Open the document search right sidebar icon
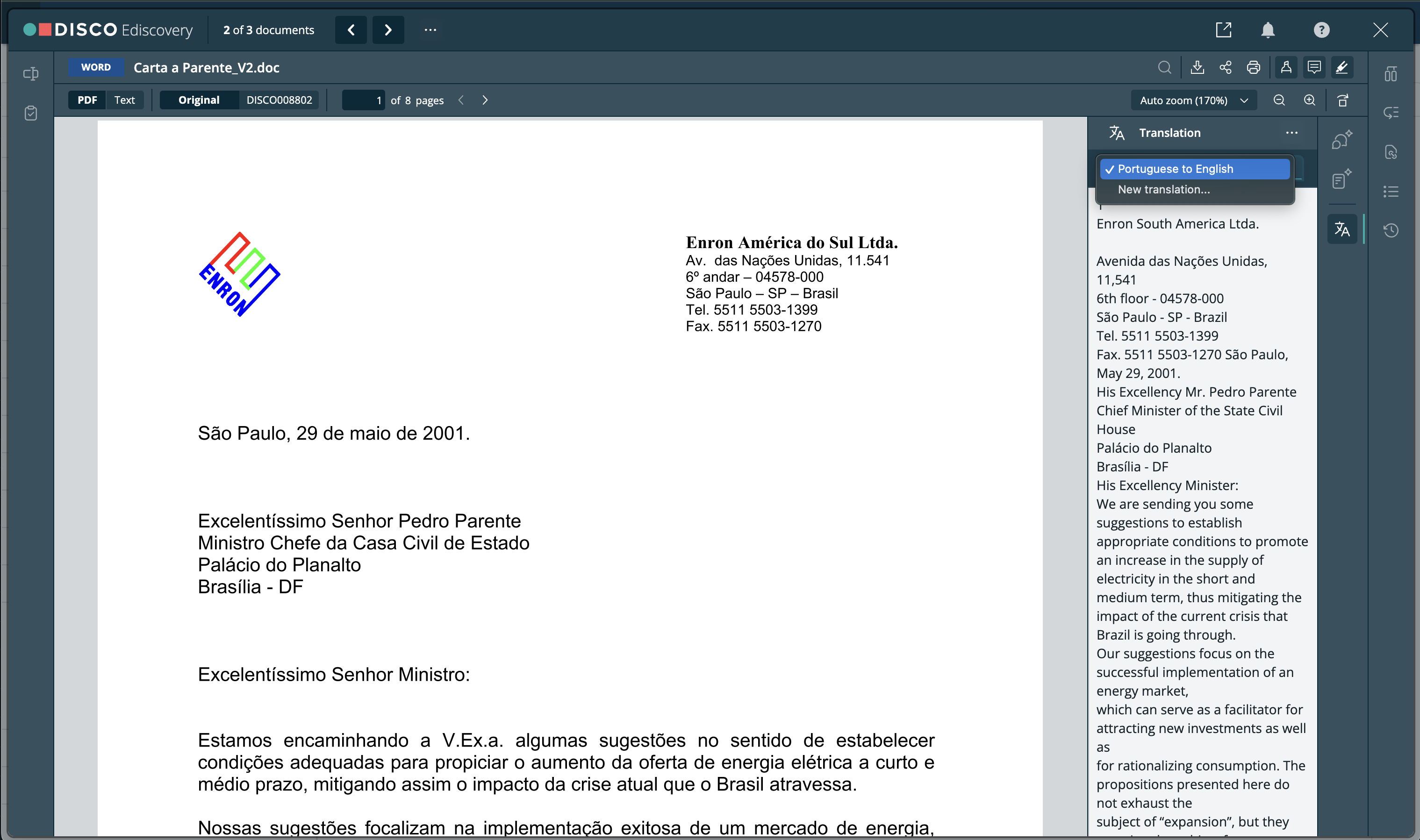1420x840 pixels. tap(1391, 152)
